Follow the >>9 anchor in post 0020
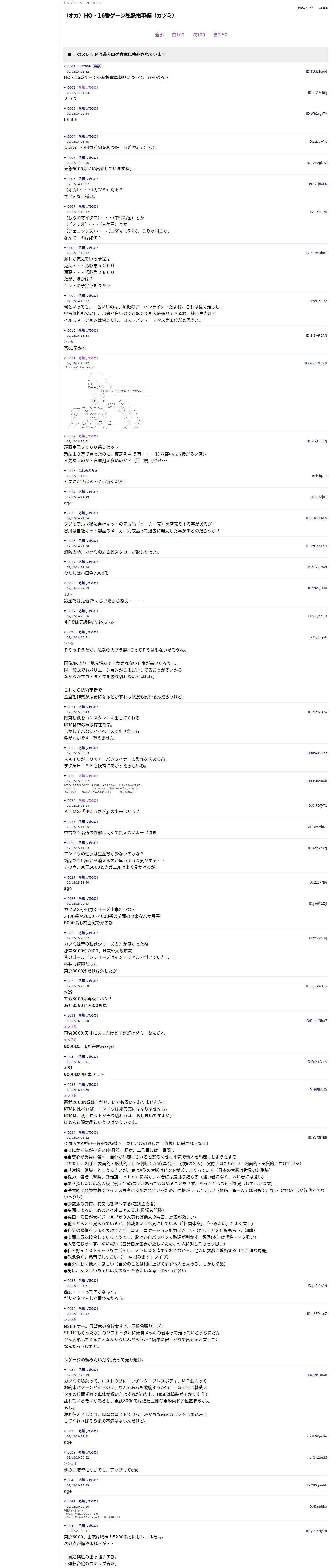Screen dimensions: 336x1568 coord(69,643)
